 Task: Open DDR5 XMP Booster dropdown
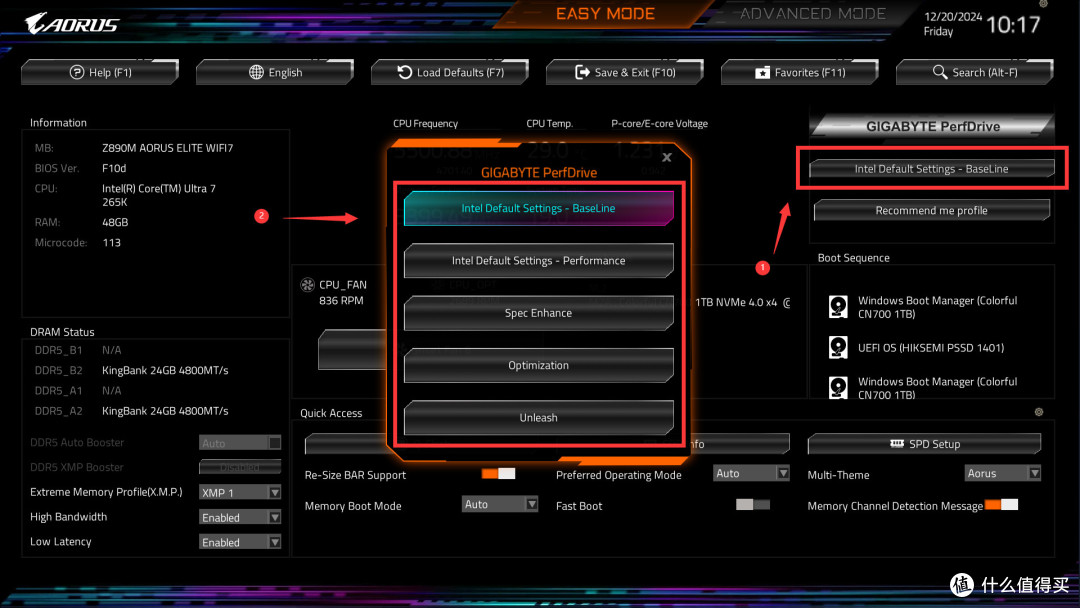click(x=240, y=467)
